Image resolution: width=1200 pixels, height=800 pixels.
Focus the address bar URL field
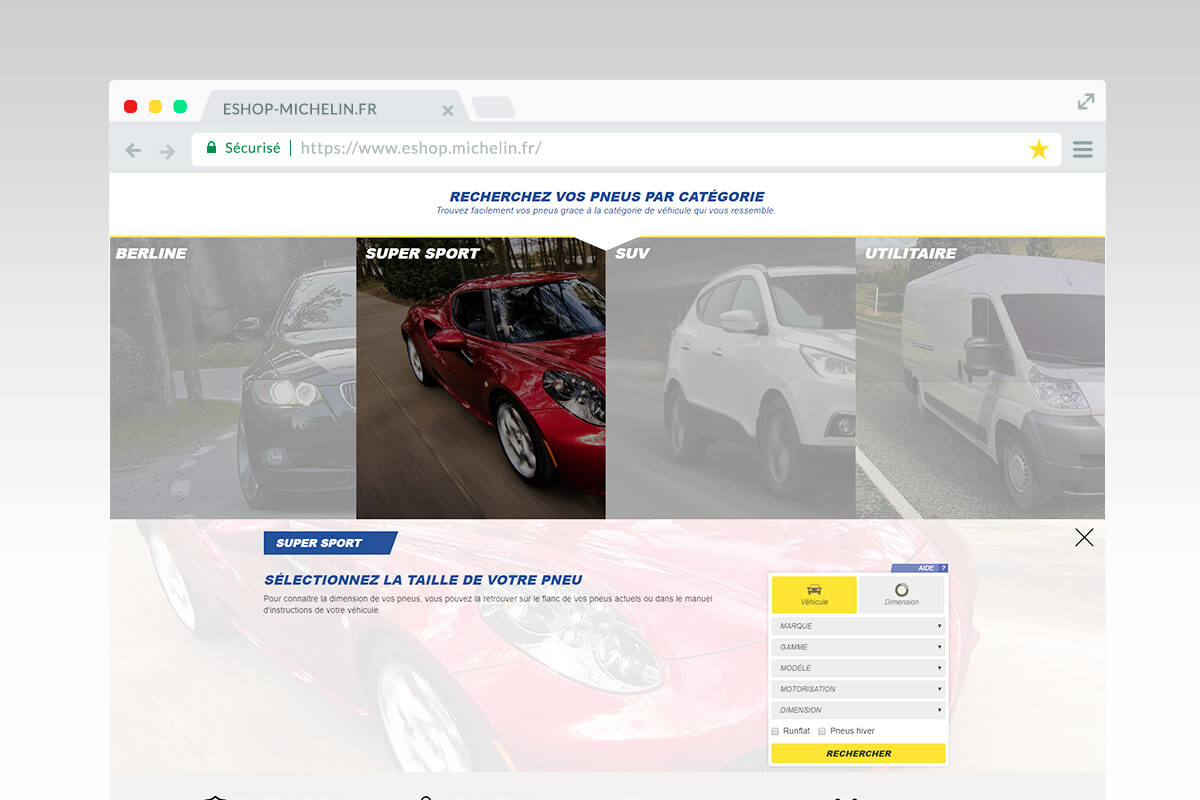click(x=626, y=149)
